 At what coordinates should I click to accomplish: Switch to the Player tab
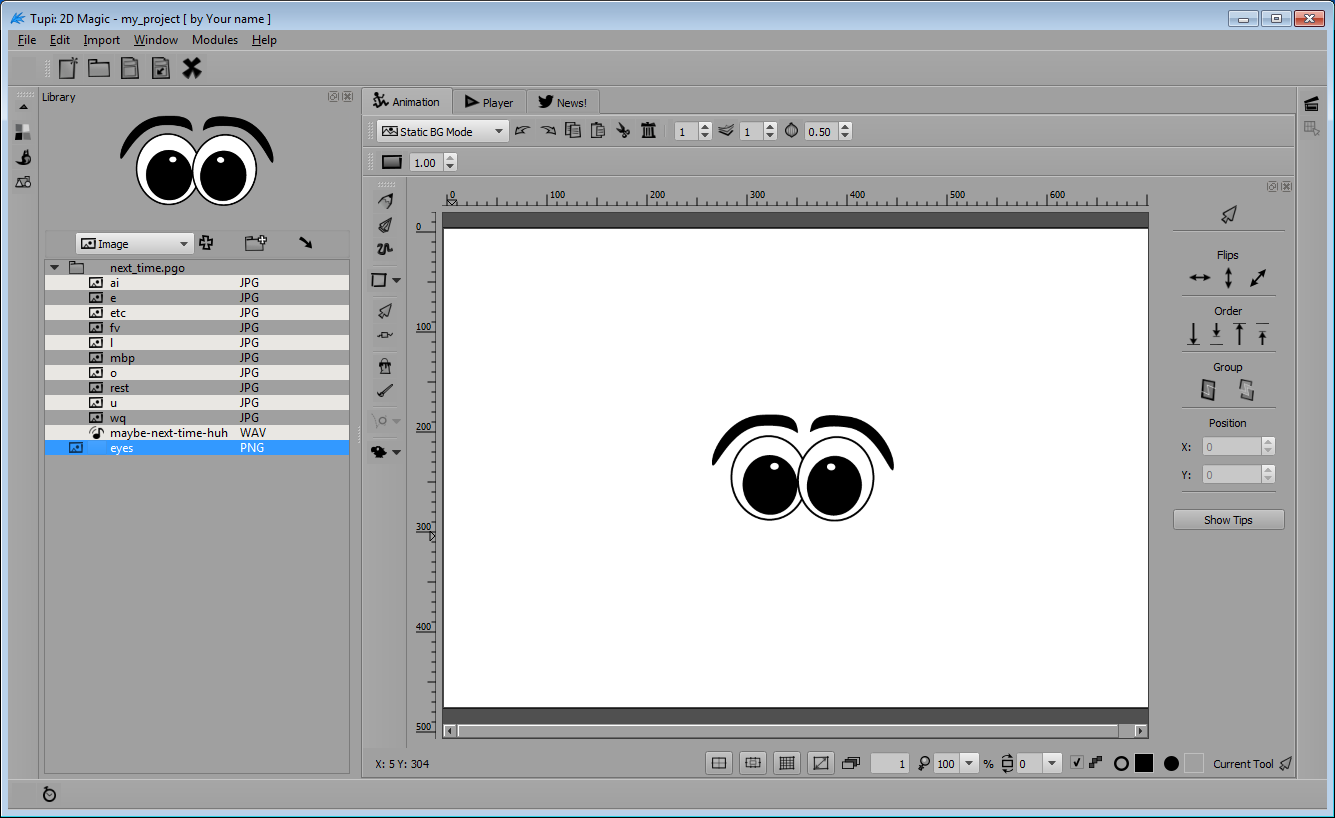click(x=489, y=102)
